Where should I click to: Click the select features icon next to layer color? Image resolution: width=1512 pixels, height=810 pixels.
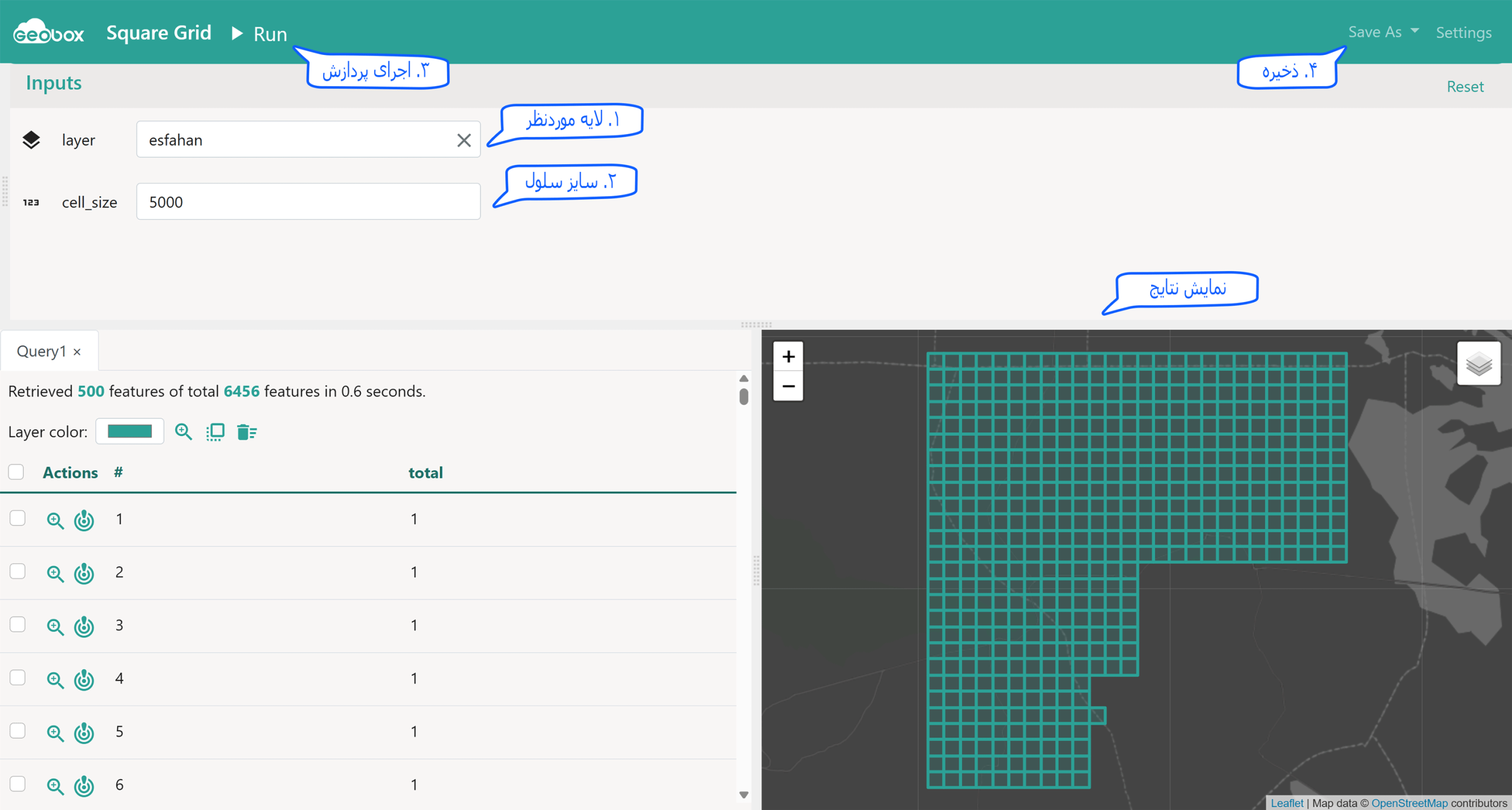(215, 432)
